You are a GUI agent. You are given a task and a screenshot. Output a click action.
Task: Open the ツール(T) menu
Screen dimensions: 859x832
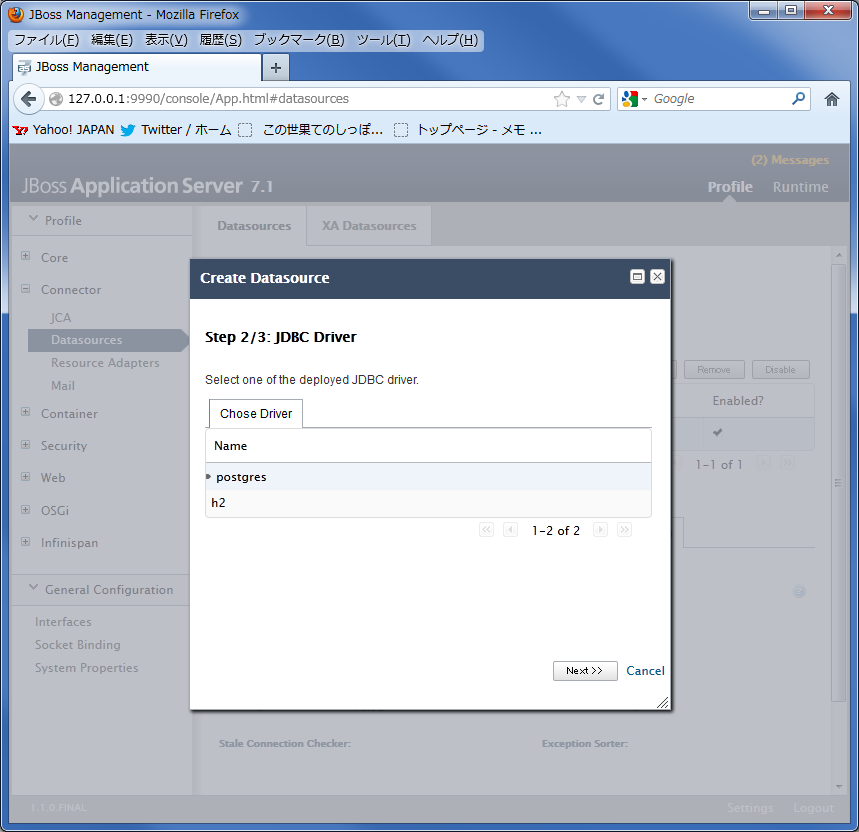(x=383, y=40)
